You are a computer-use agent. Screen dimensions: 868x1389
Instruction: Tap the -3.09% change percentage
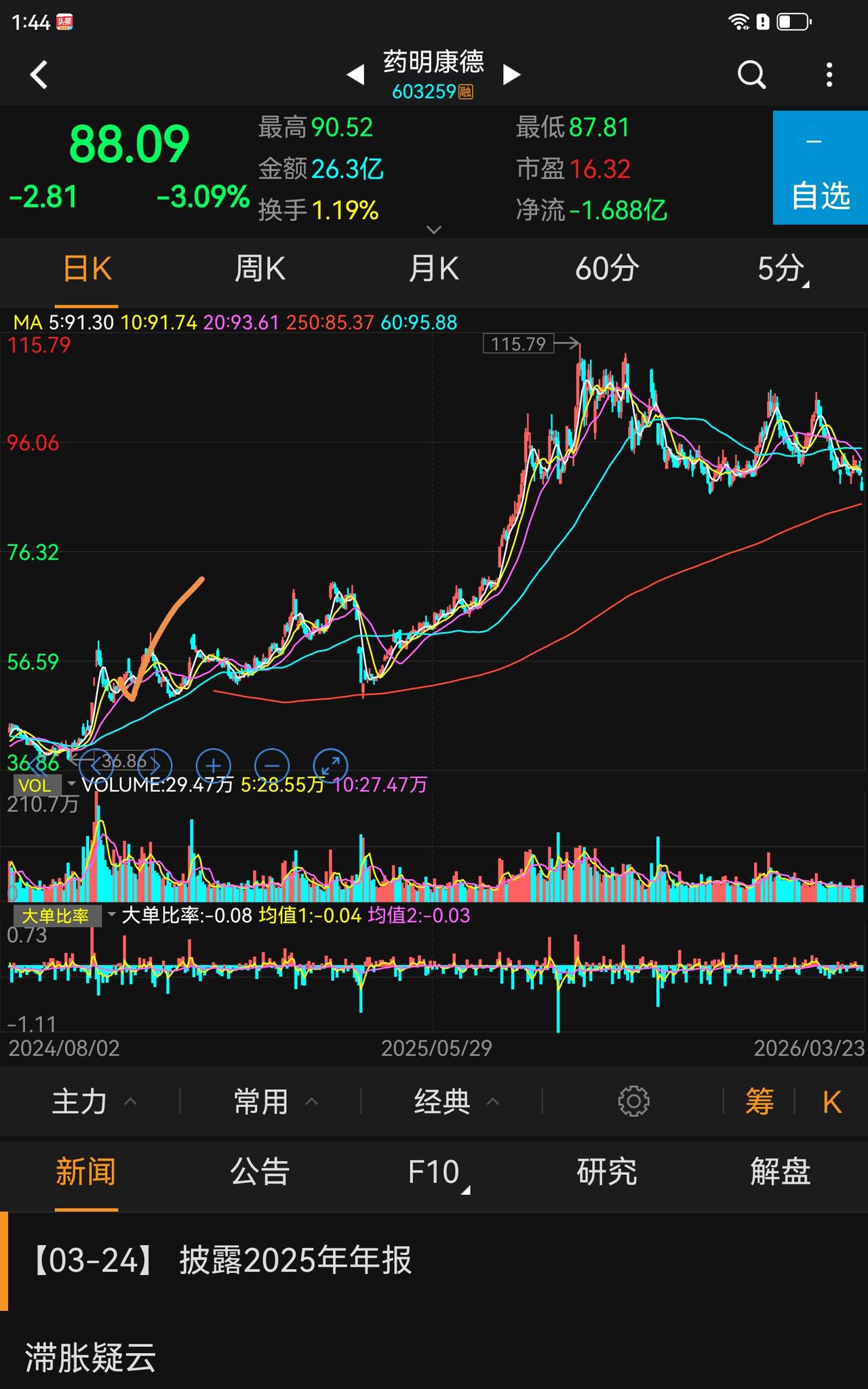(x=203, y=197)
